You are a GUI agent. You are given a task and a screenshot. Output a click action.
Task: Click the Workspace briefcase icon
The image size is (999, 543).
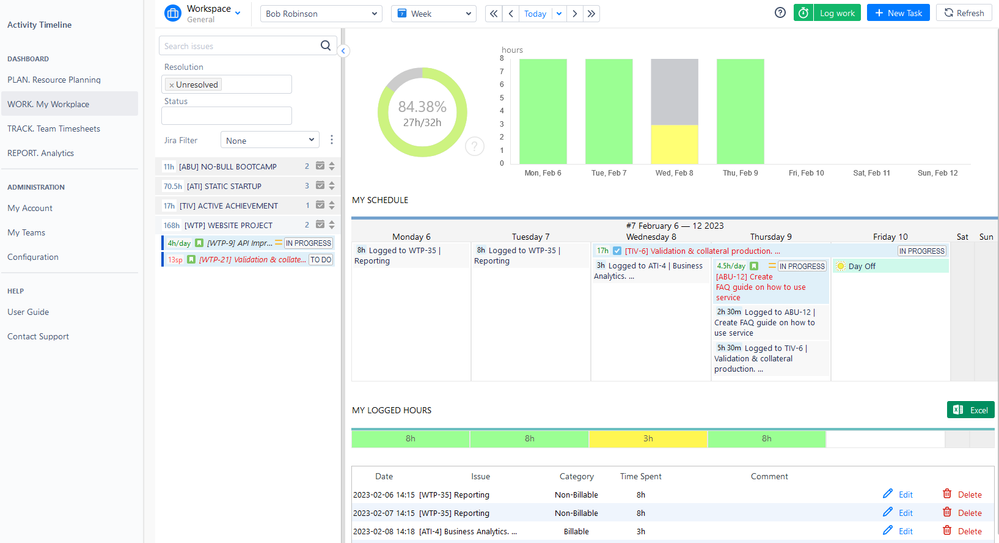pyautogui.click(x=173, y=13)
